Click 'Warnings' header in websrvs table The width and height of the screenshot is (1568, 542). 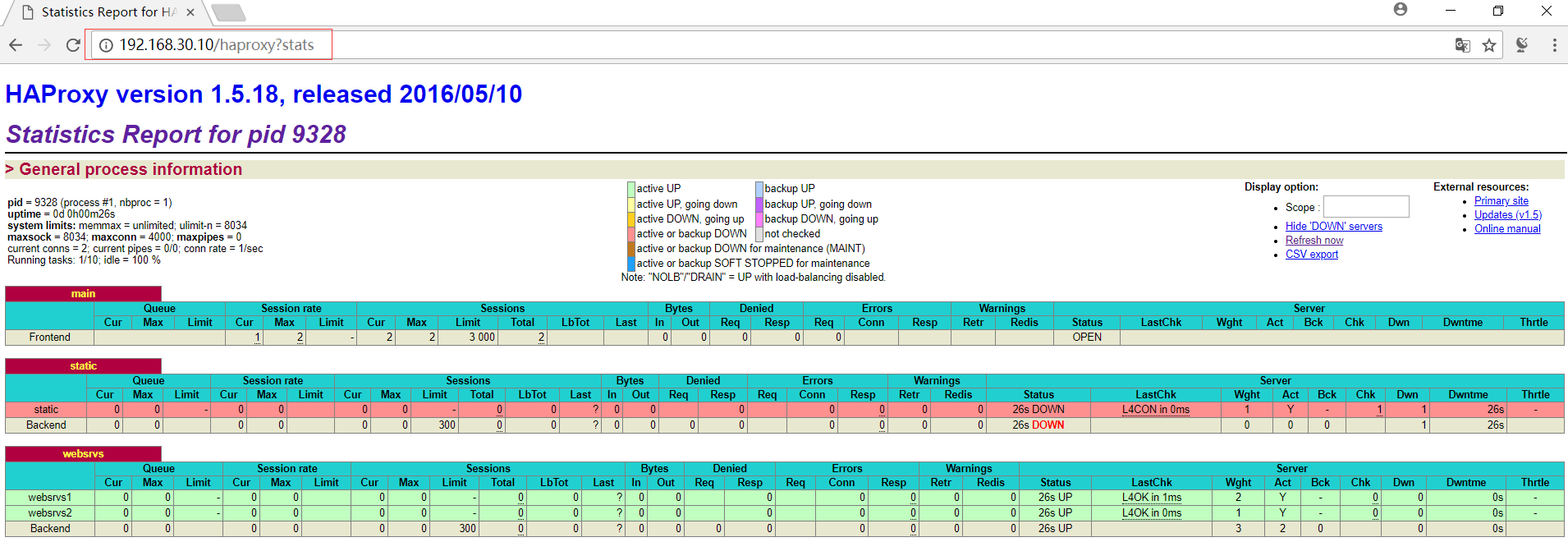tap(969, 469)
